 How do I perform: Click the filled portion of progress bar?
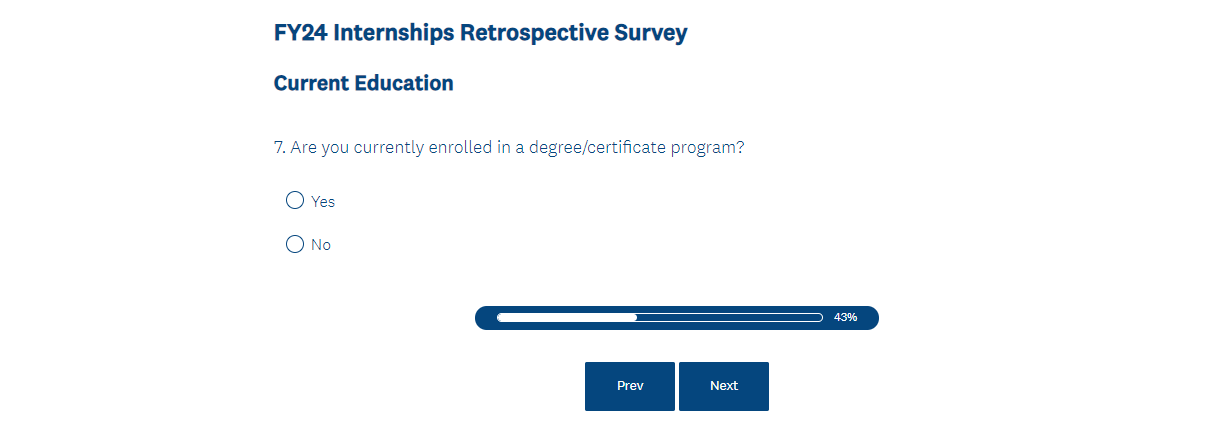(x=566, y=317)
